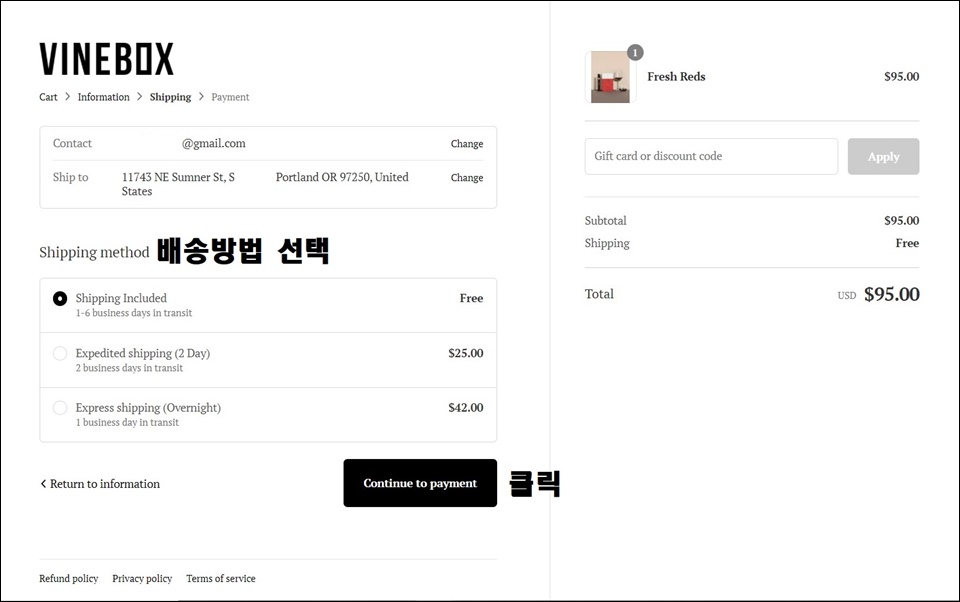Viewport: 960px width, 602px height.
Task: Open the Privacy policy link
Action: point(142,579)
